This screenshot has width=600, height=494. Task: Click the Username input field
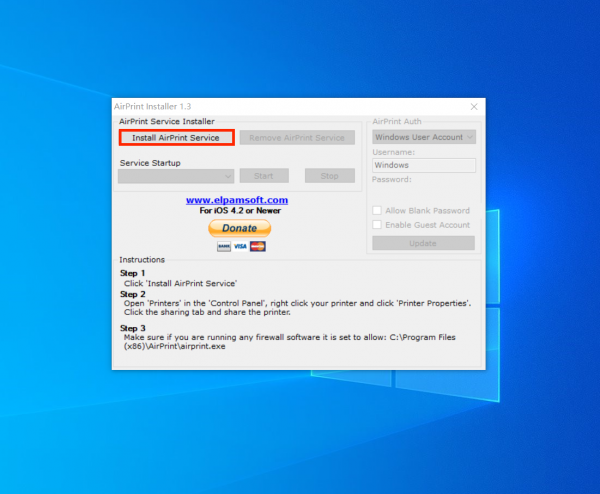tap(423, 165)
